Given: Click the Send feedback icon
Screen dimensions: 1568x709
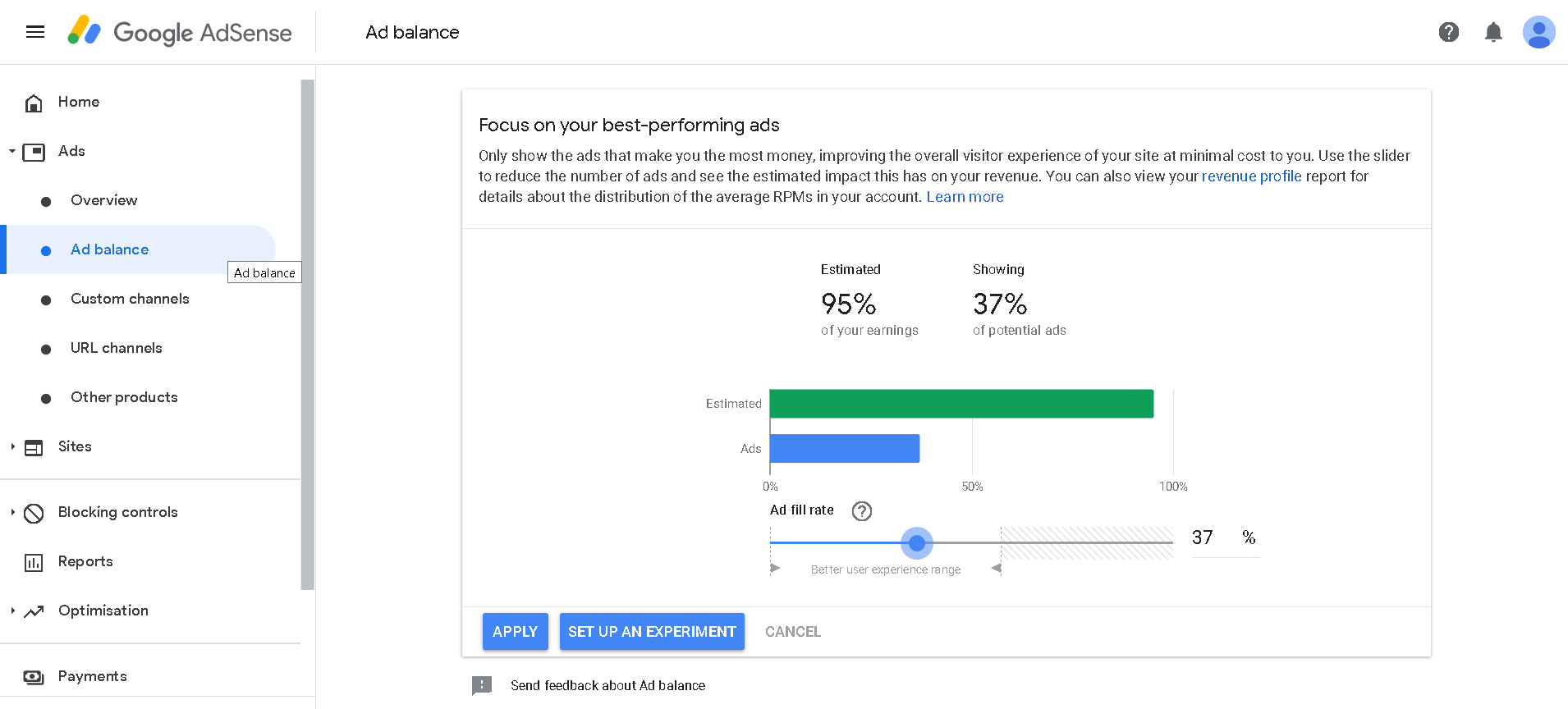Looking at the screenshot, I should tap(482, 685).
